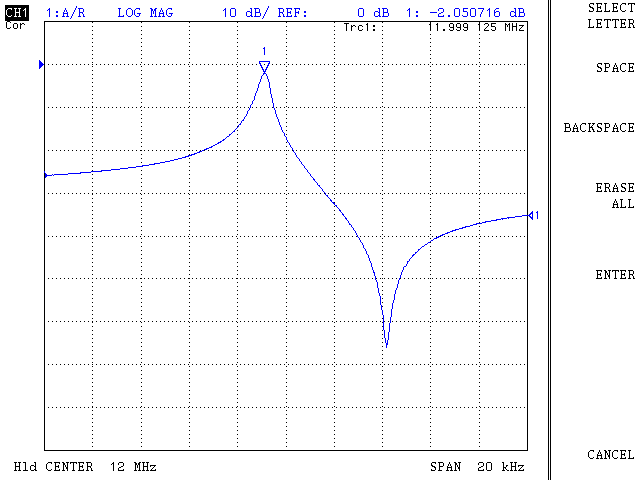Click the anti-resonance notch minimum on trace

pyautogui.click(x=386, y=345)
